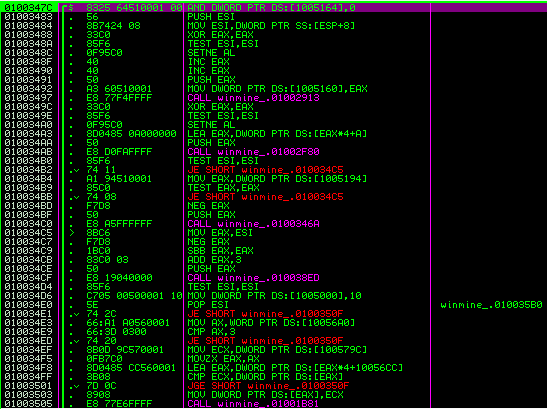
Task: Select the PUSH ESI instruction at 01003483
Action: [x=211, y=17]
